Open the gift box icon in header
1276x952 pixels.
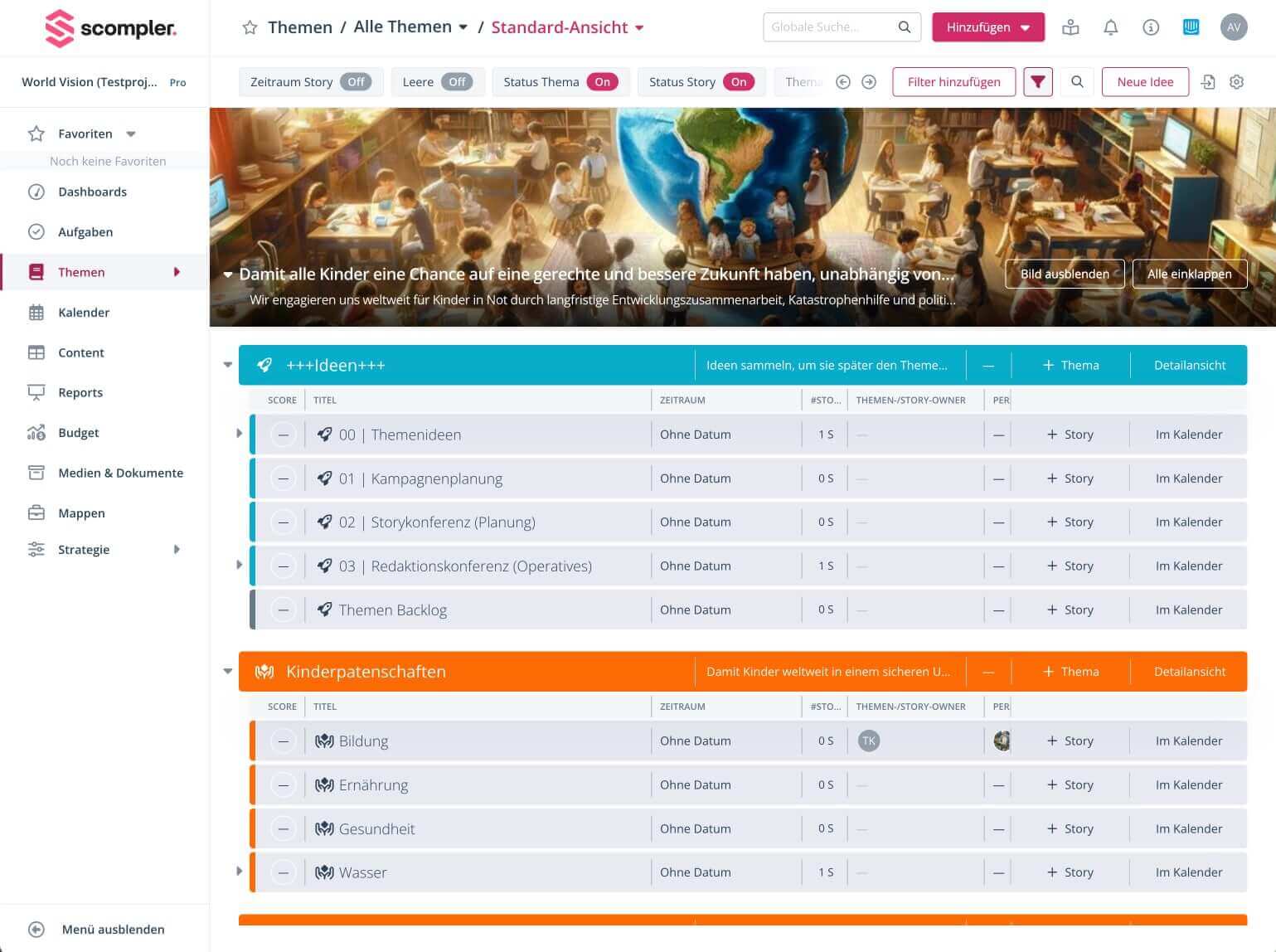coord(1070,27)
